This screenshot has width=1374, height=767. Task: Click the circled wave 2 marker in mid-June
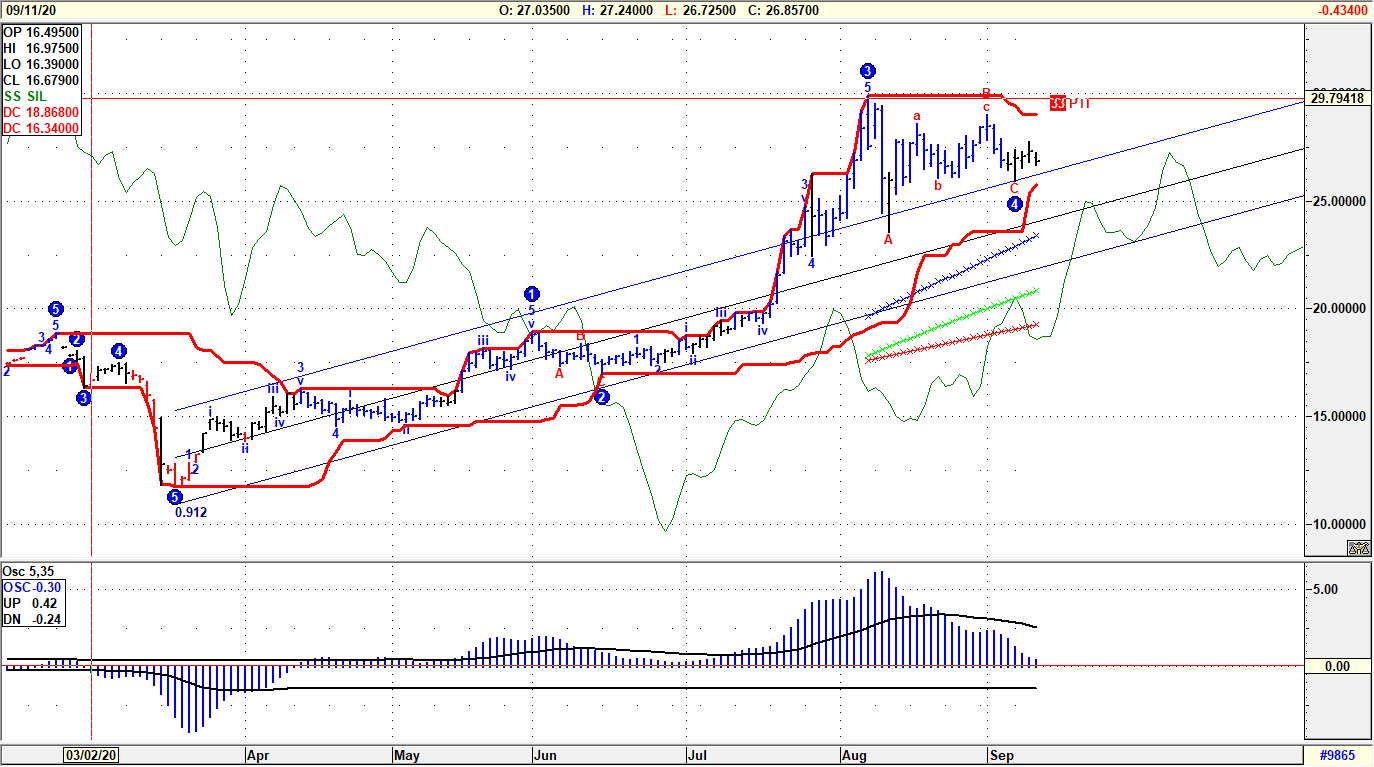(x=602, y=397)
